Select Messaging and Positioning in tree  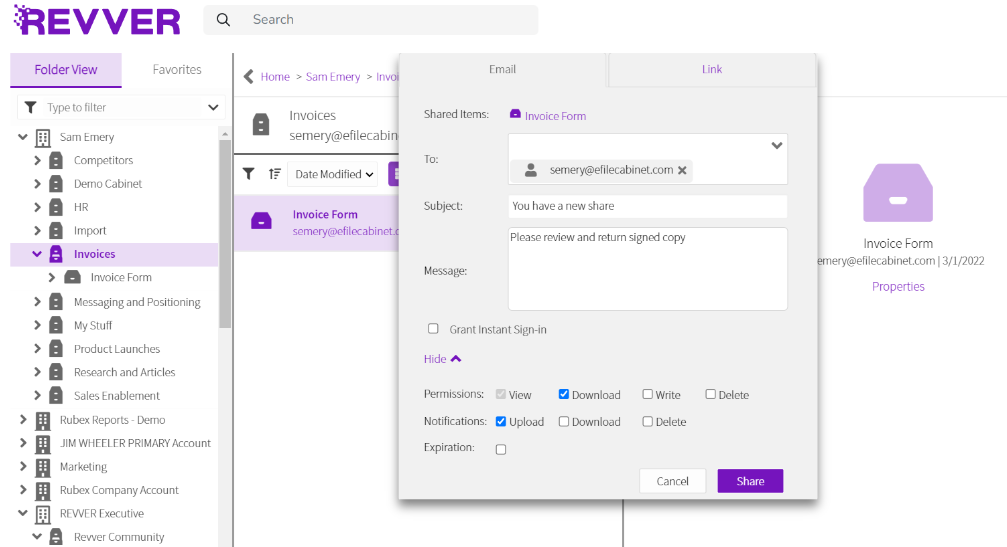coord(137,302)
